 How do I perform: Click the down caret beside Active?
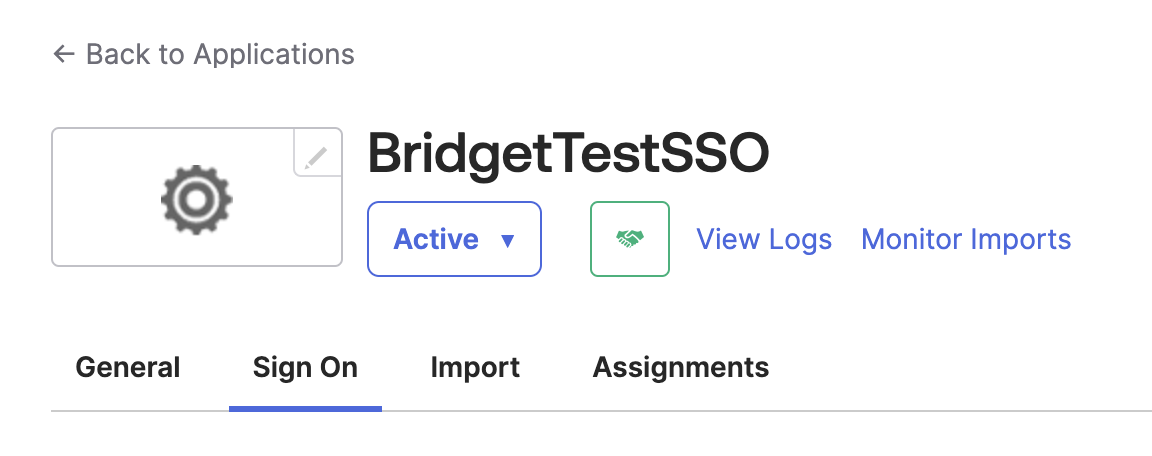click(x=507, y=241)
